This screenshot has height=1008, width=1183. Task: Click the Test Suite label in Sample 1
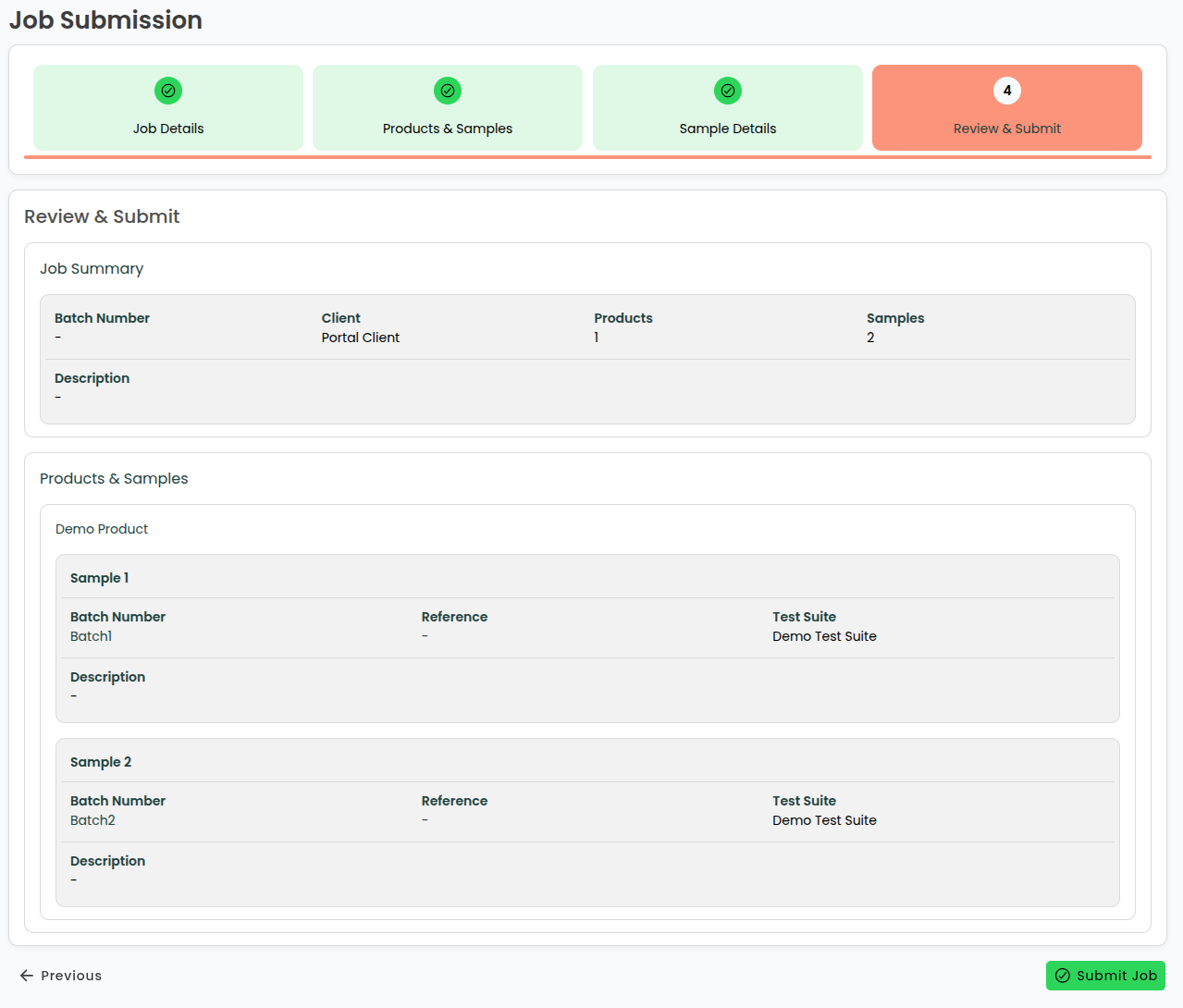coord(804,617)
